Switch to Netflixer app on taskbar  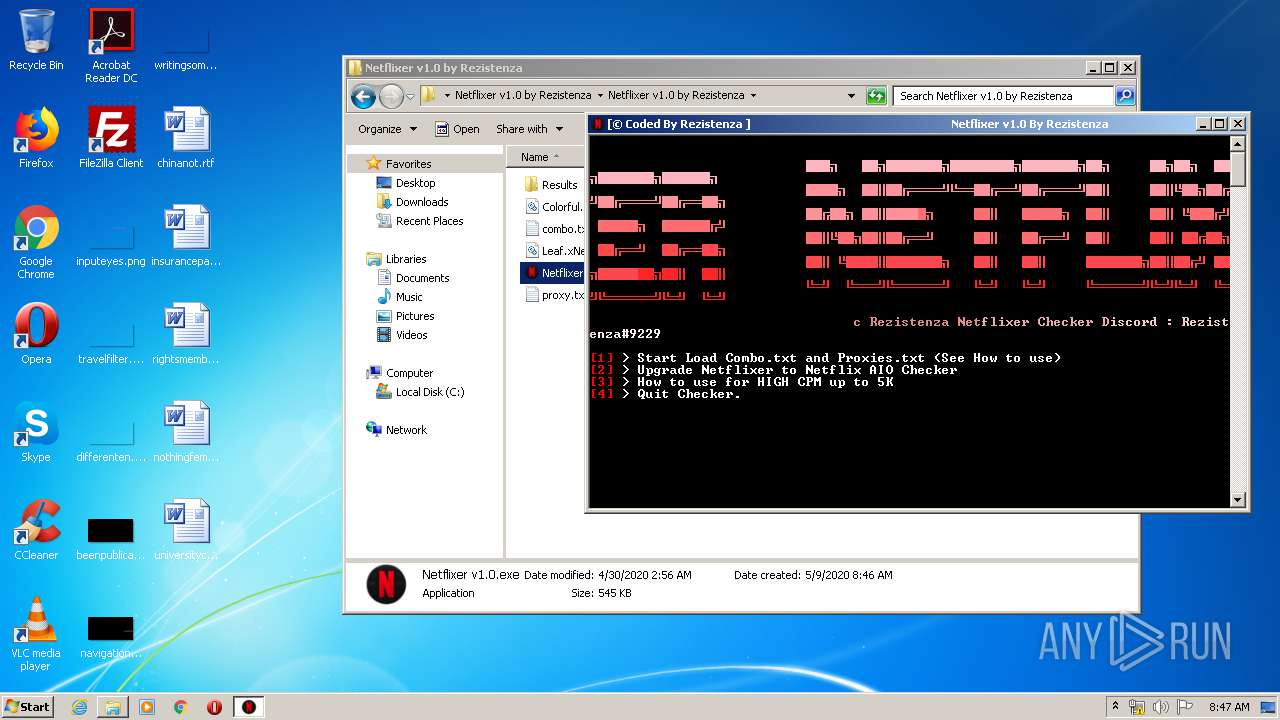(x=248, y=707)
